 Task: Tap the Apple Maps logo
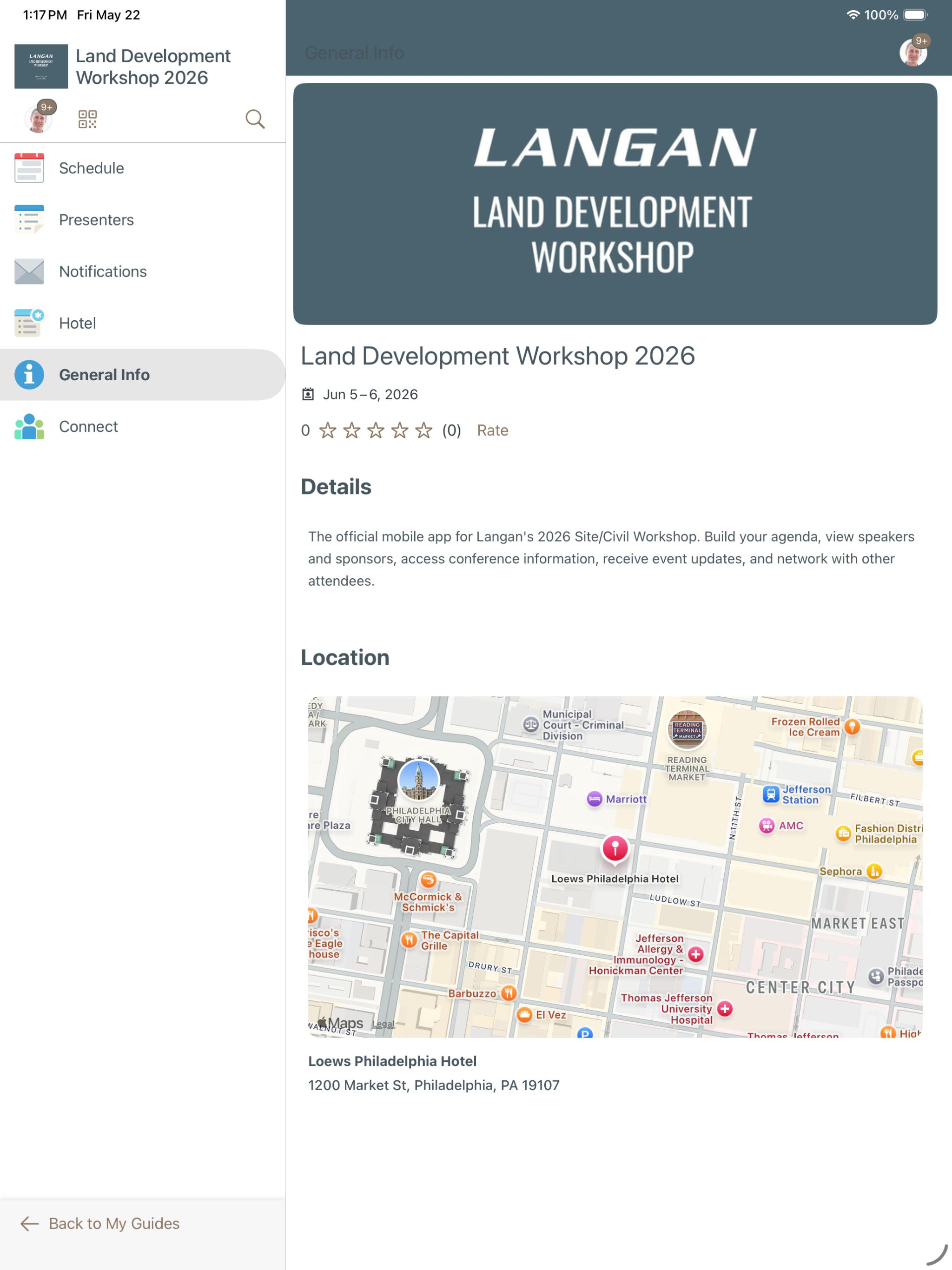pos(340,1023)
